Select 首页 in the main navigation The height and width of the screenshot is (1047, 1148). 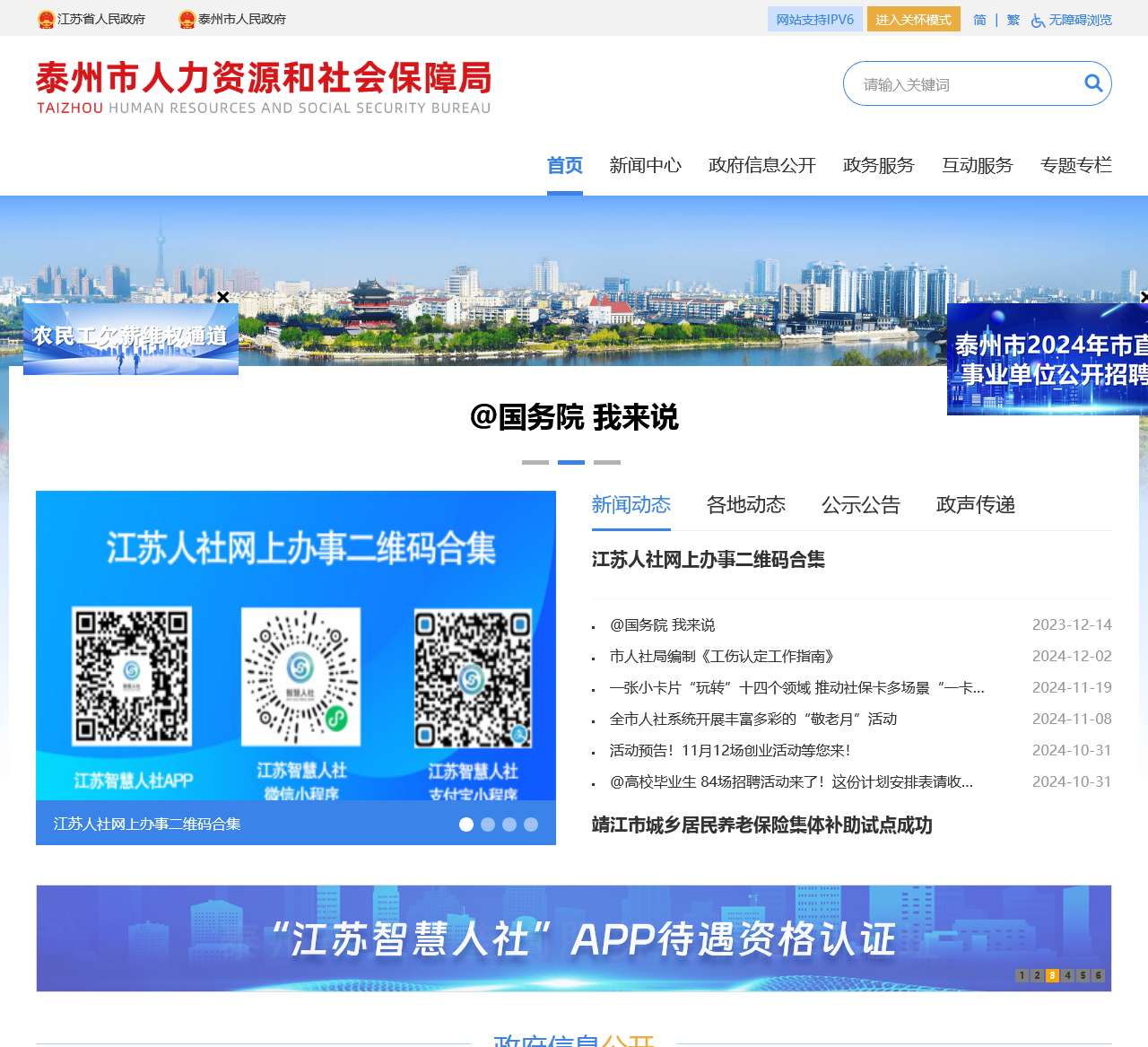(x=565, y=165)
